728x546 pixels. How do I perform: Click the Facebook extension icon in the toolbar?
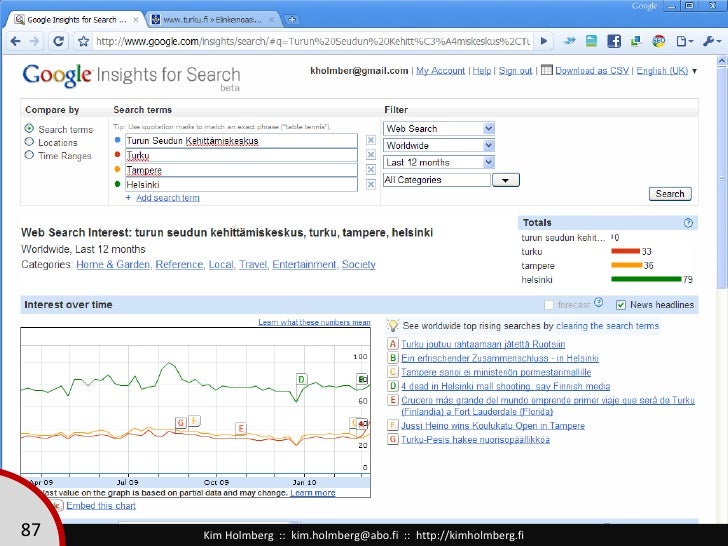(x=612, y=41)
